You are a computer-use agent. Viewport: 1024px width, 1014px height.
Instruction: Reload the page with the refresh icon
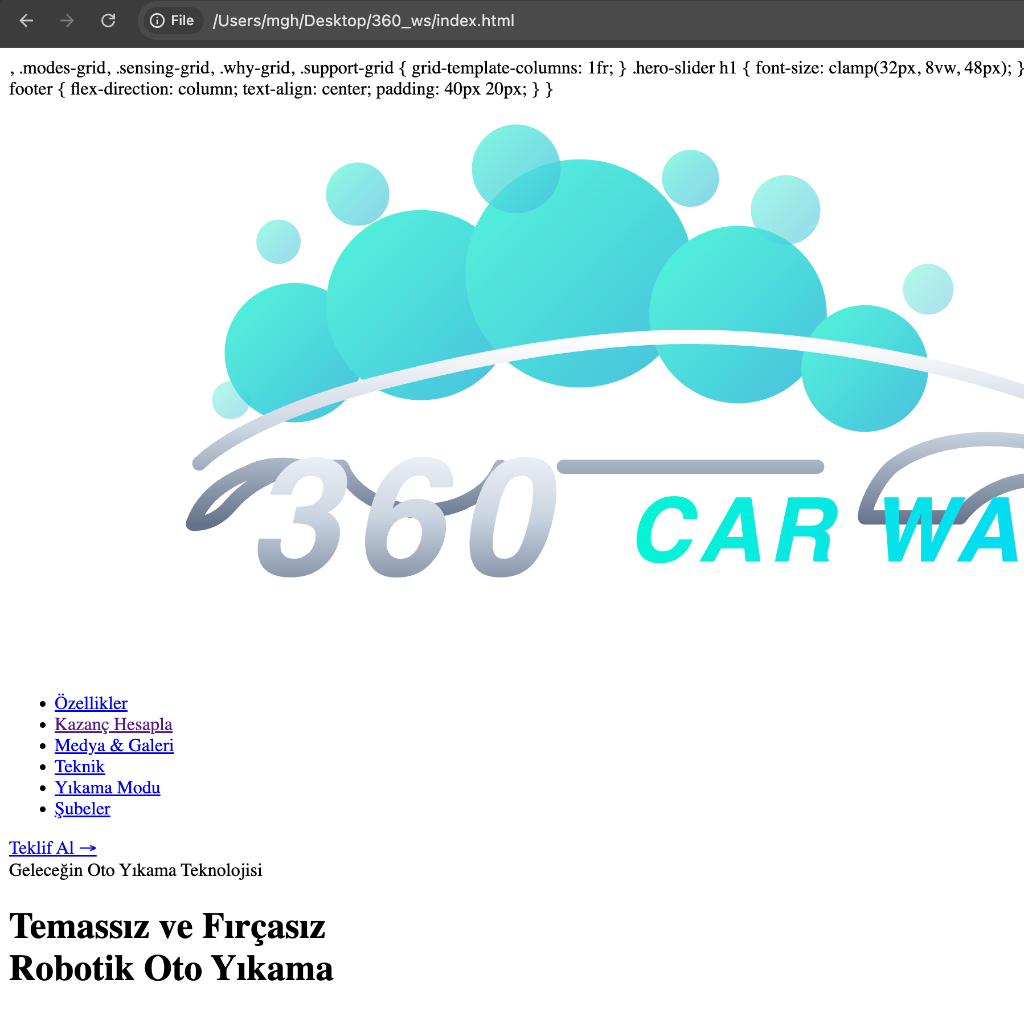coord(108,21)
